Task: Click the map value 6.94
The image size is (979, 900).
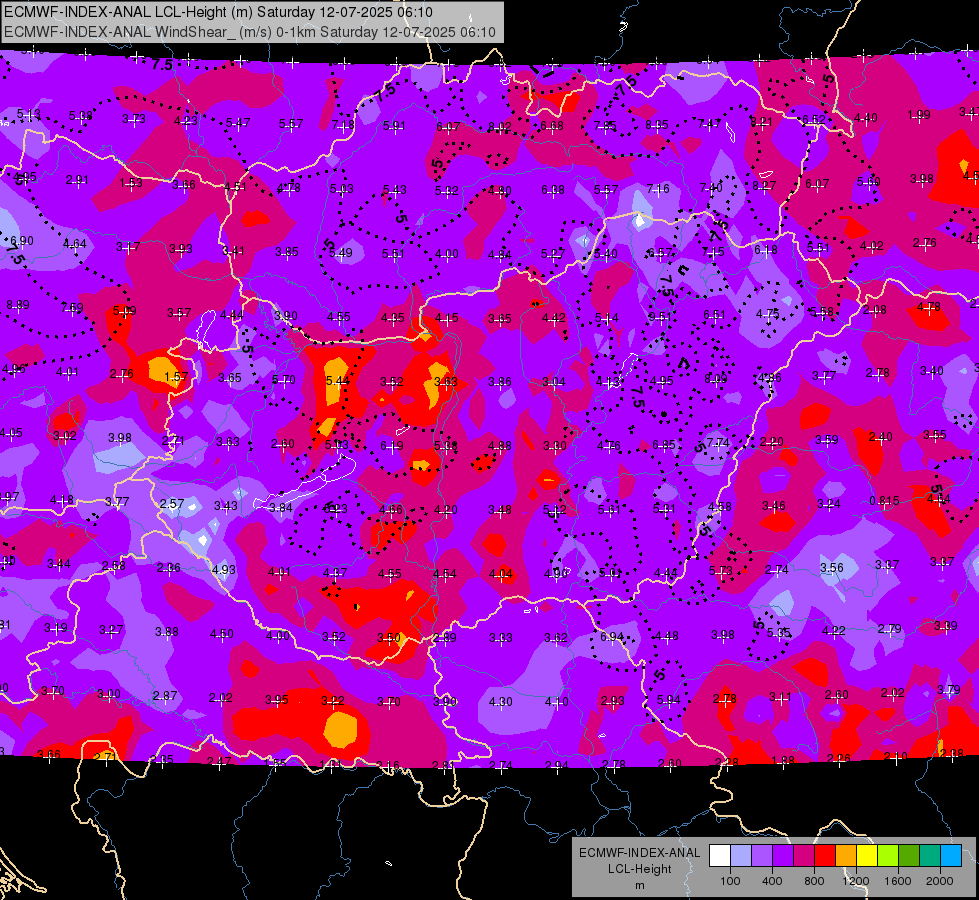Action: 612,636
